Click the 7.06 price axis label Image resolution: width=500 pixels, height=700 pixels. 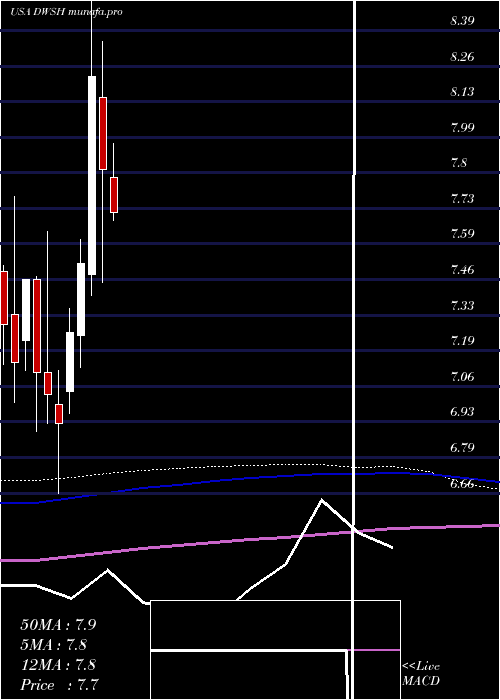pos(462,377)
